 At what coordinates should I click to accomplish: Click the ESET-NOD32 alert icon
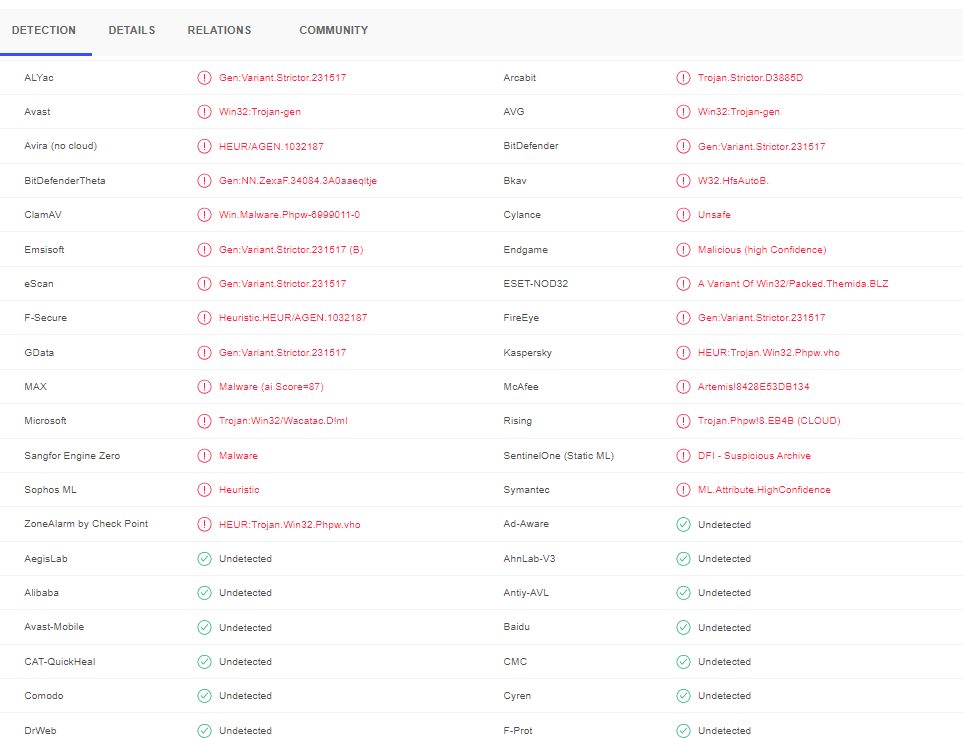(x=683, y=284)
